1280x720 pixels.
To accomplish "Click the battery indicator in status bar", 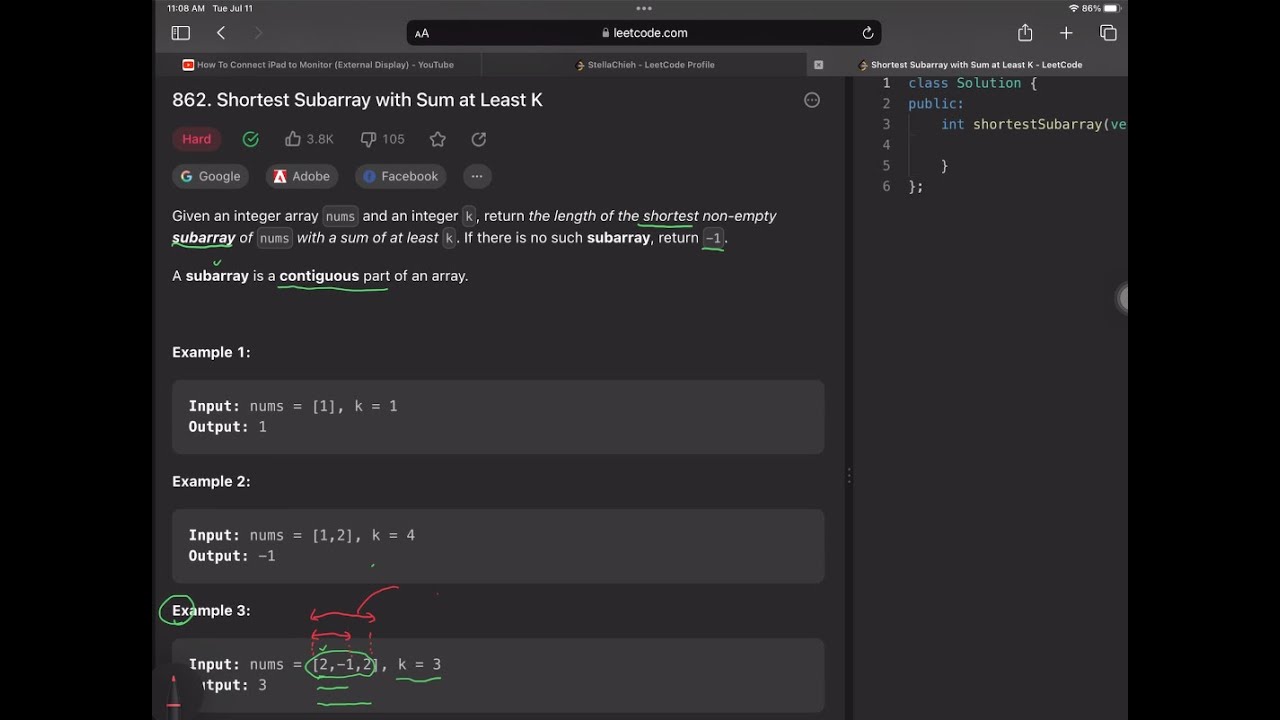I will point(1110,8).
